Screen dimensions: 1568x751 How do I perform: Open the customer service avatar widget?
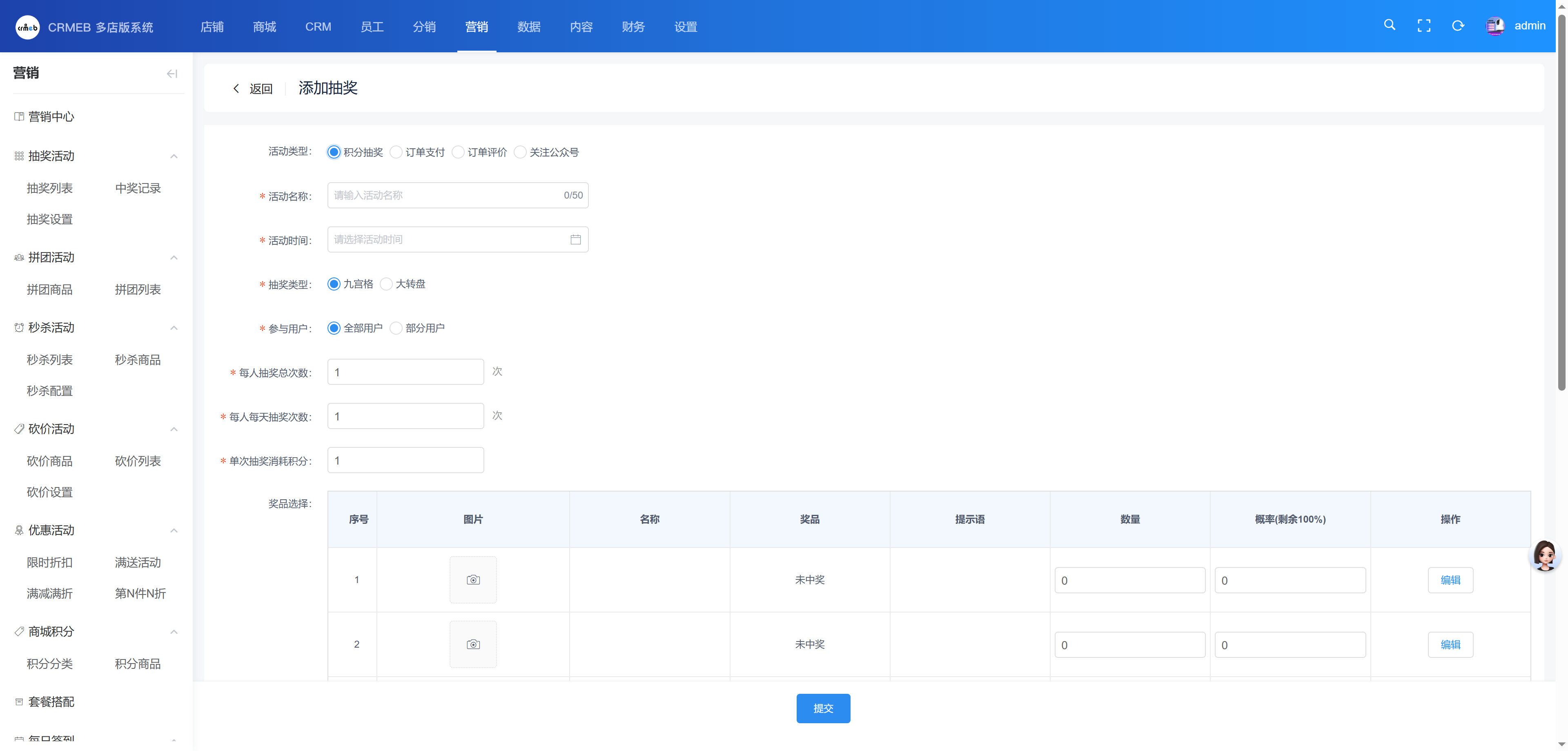tap(1544, 555)
